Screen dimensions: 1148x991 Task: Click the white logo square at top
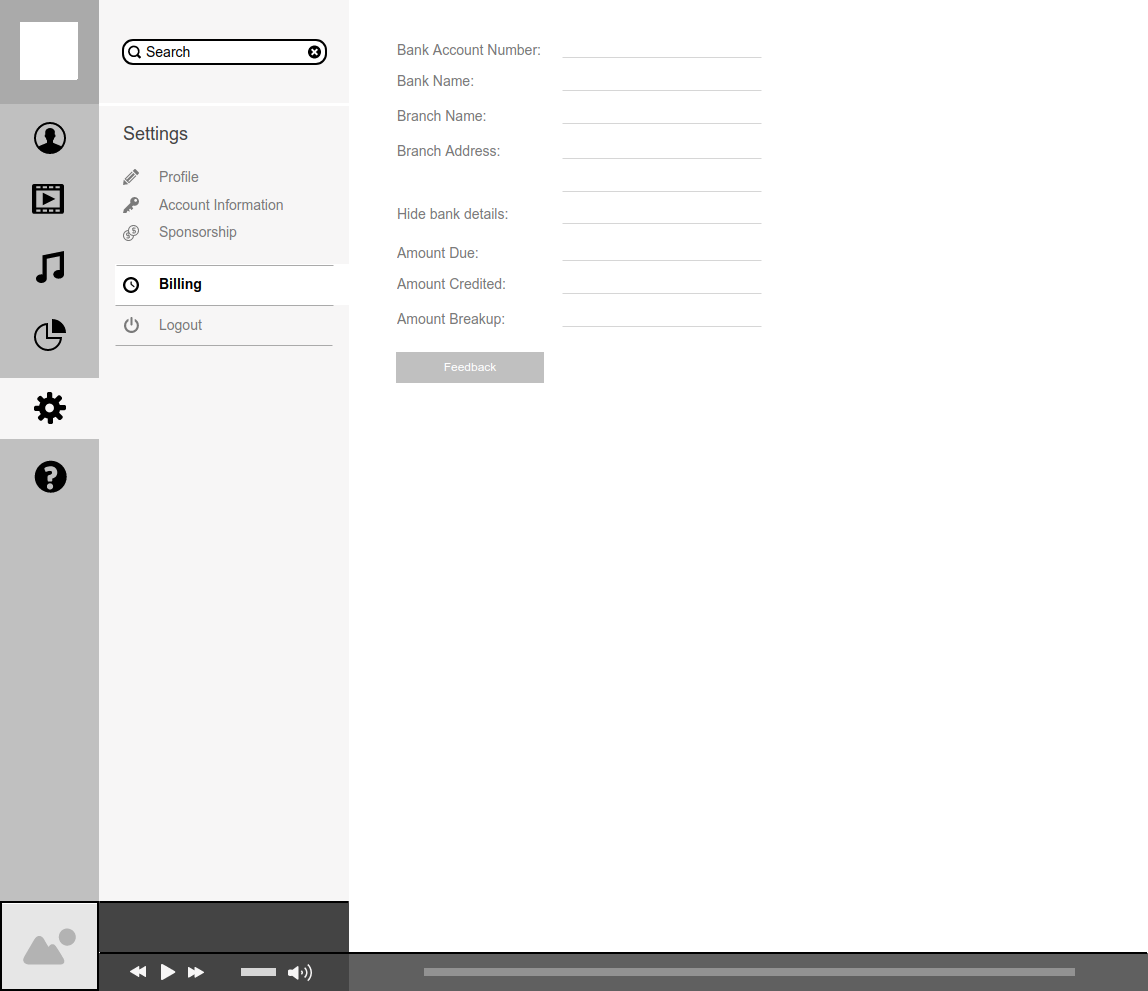[49, 51]
